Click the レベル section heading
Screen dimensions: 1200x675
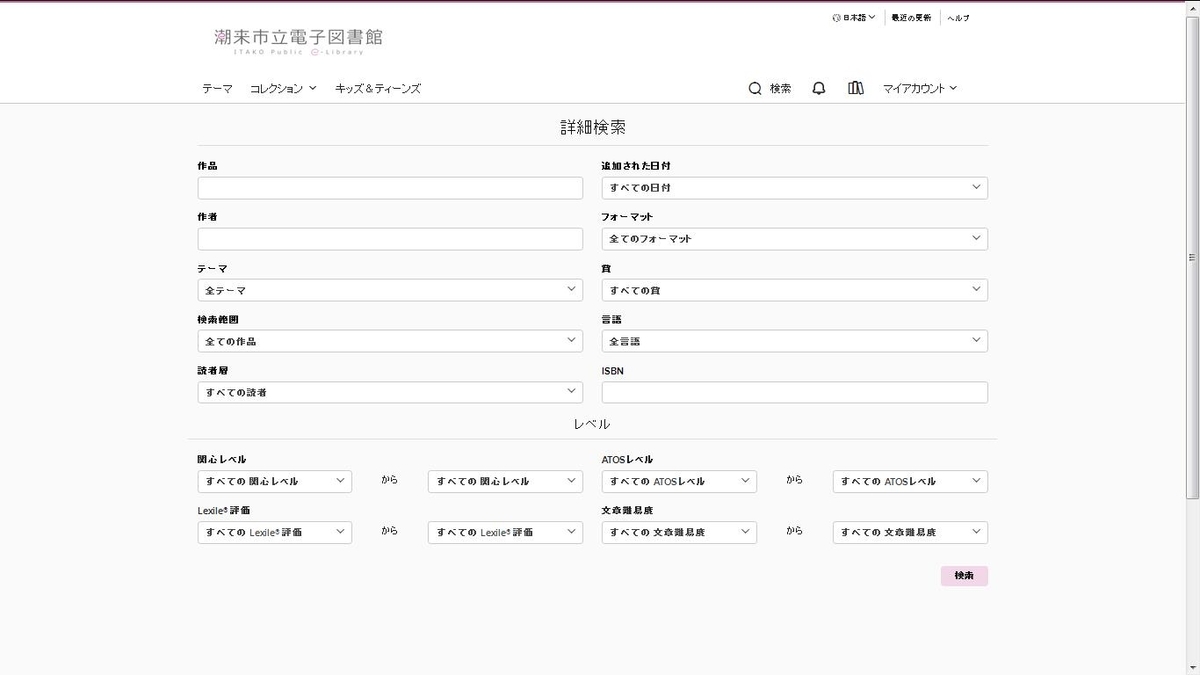point(592,424)
